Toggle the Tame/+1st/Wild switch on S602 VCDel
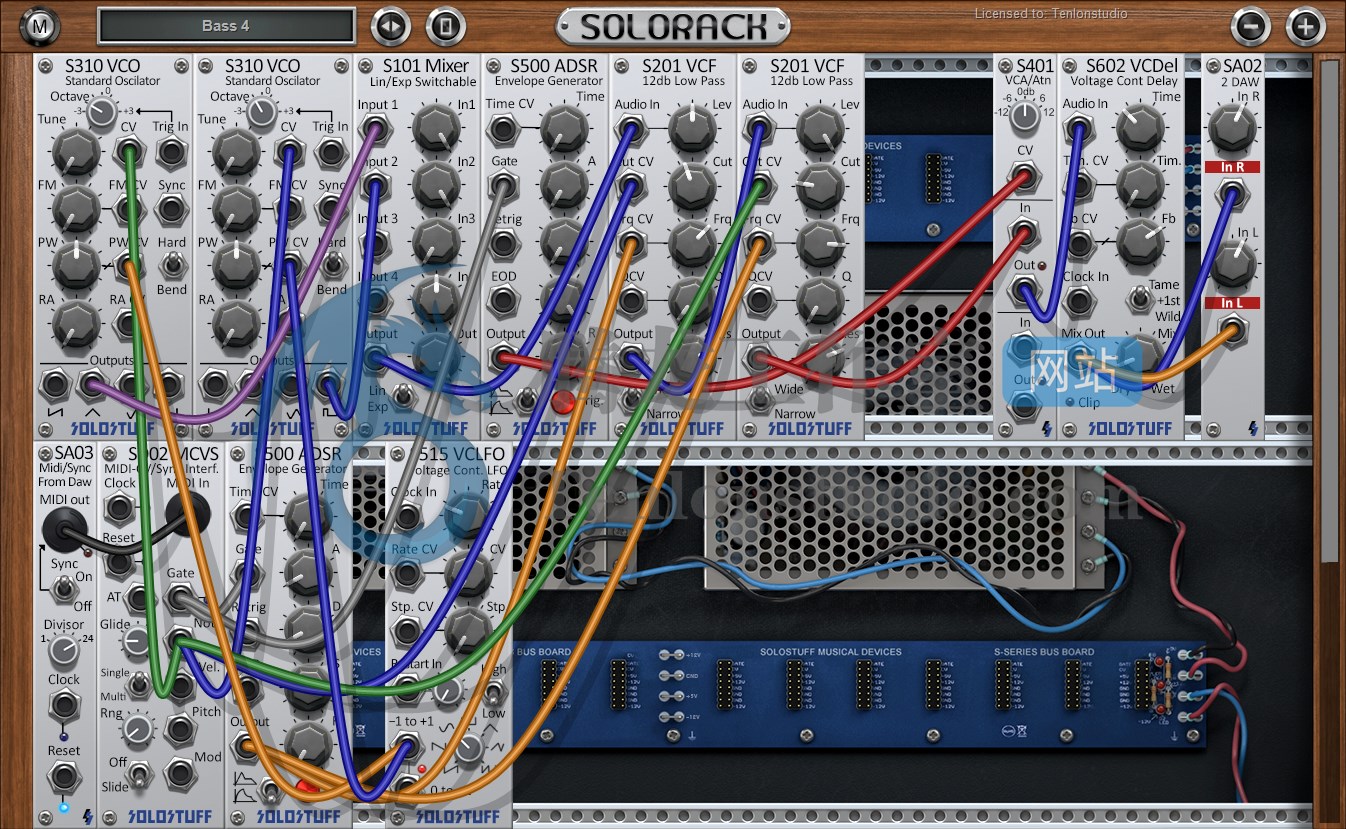 (x=1138, y=298)
